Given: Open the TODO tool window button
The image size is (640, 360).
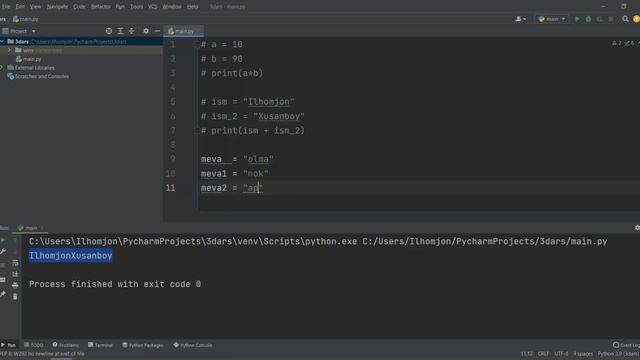Looking at the screenshot, I should click(34, 345).
